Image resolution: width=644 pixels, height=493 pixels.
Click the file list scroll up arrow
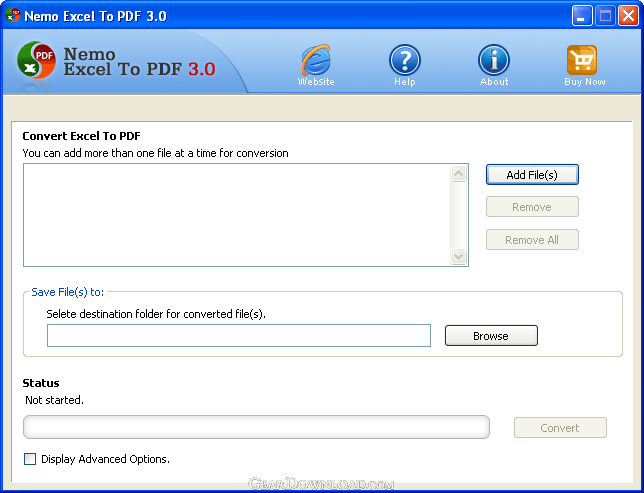pos(458,173)
